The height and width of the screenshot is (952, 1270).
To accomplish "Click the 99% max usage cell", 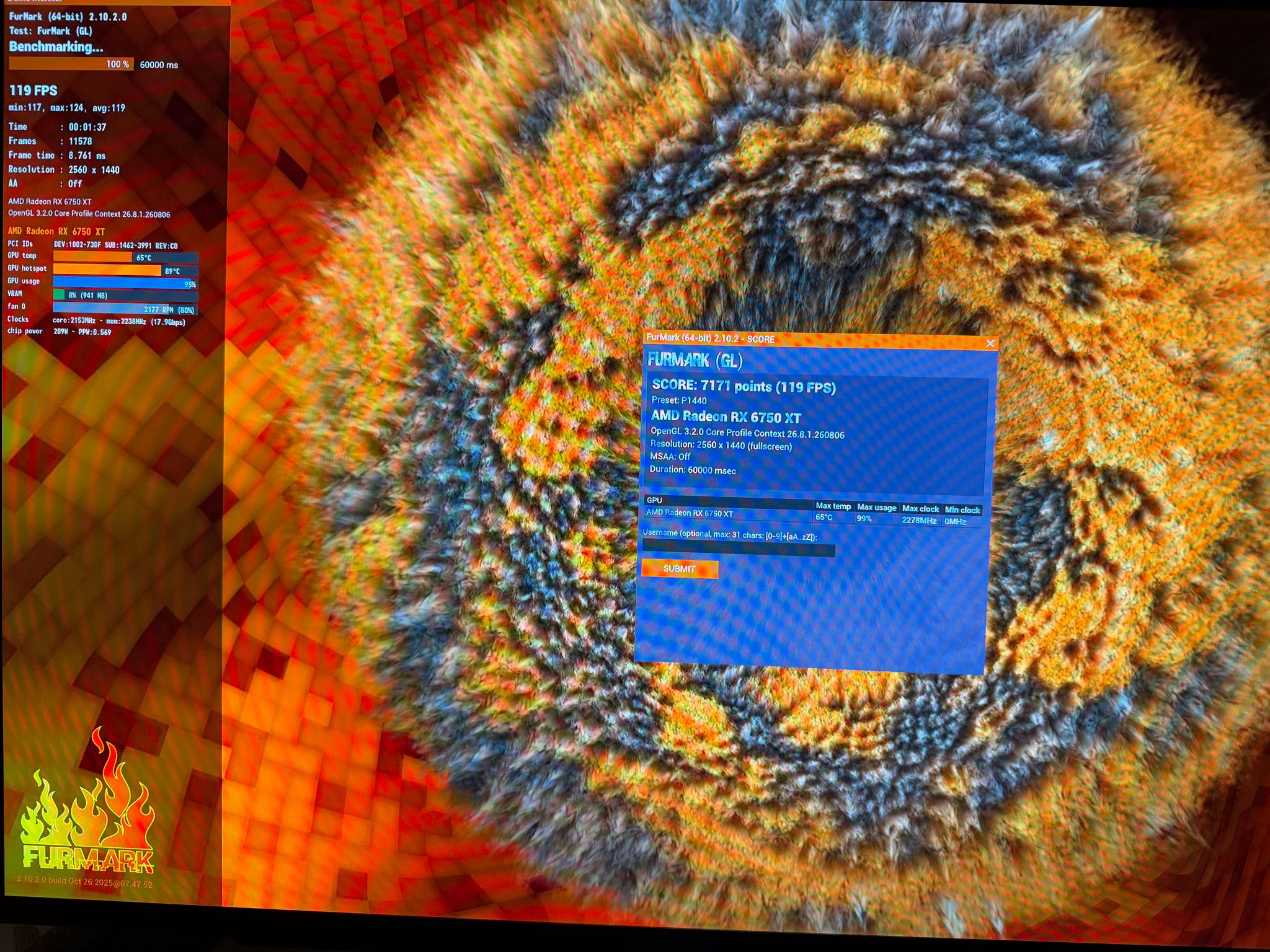I will 864,519.
